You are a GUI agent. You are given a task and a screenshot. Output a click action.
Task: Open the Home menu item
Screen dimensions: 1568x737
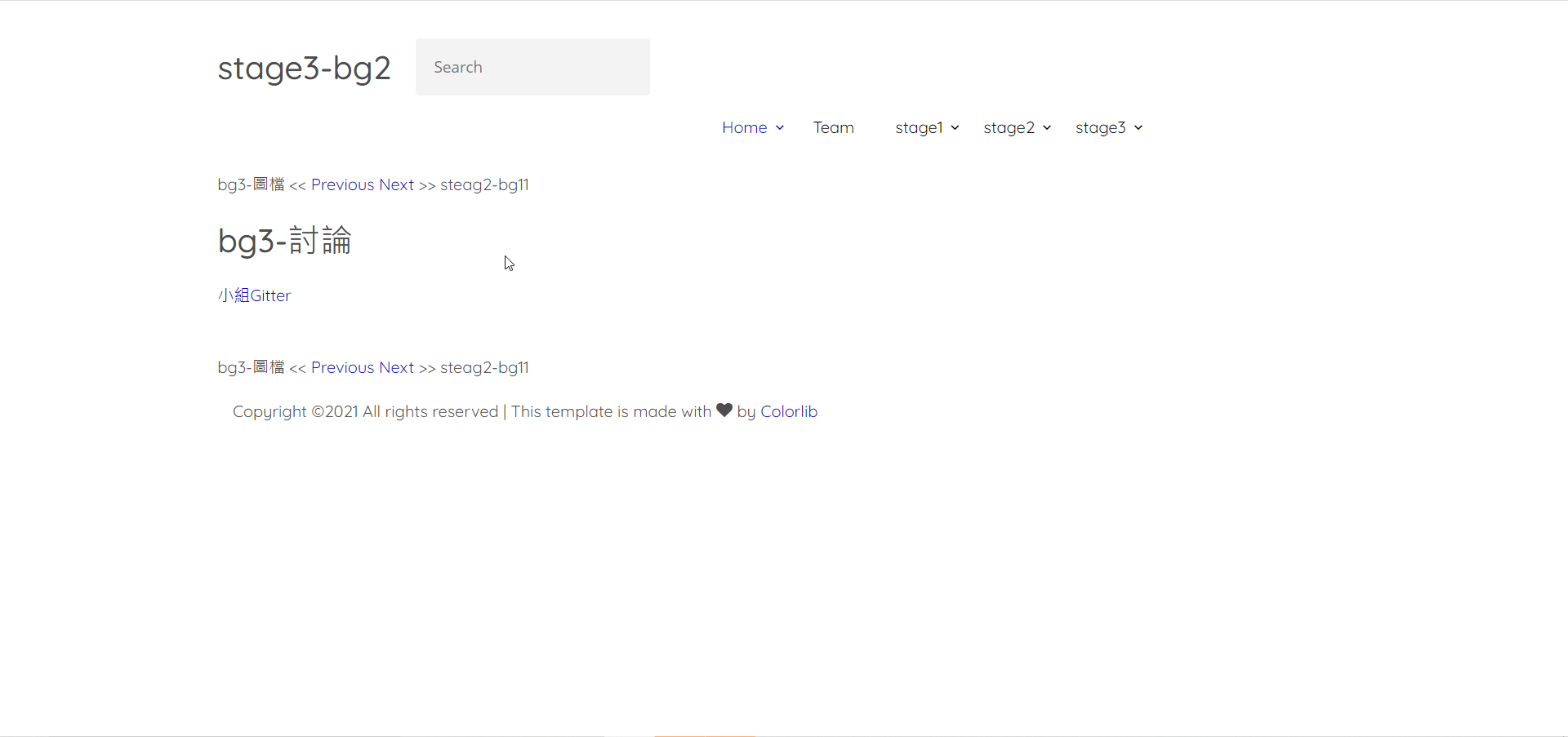pos(744,127)
